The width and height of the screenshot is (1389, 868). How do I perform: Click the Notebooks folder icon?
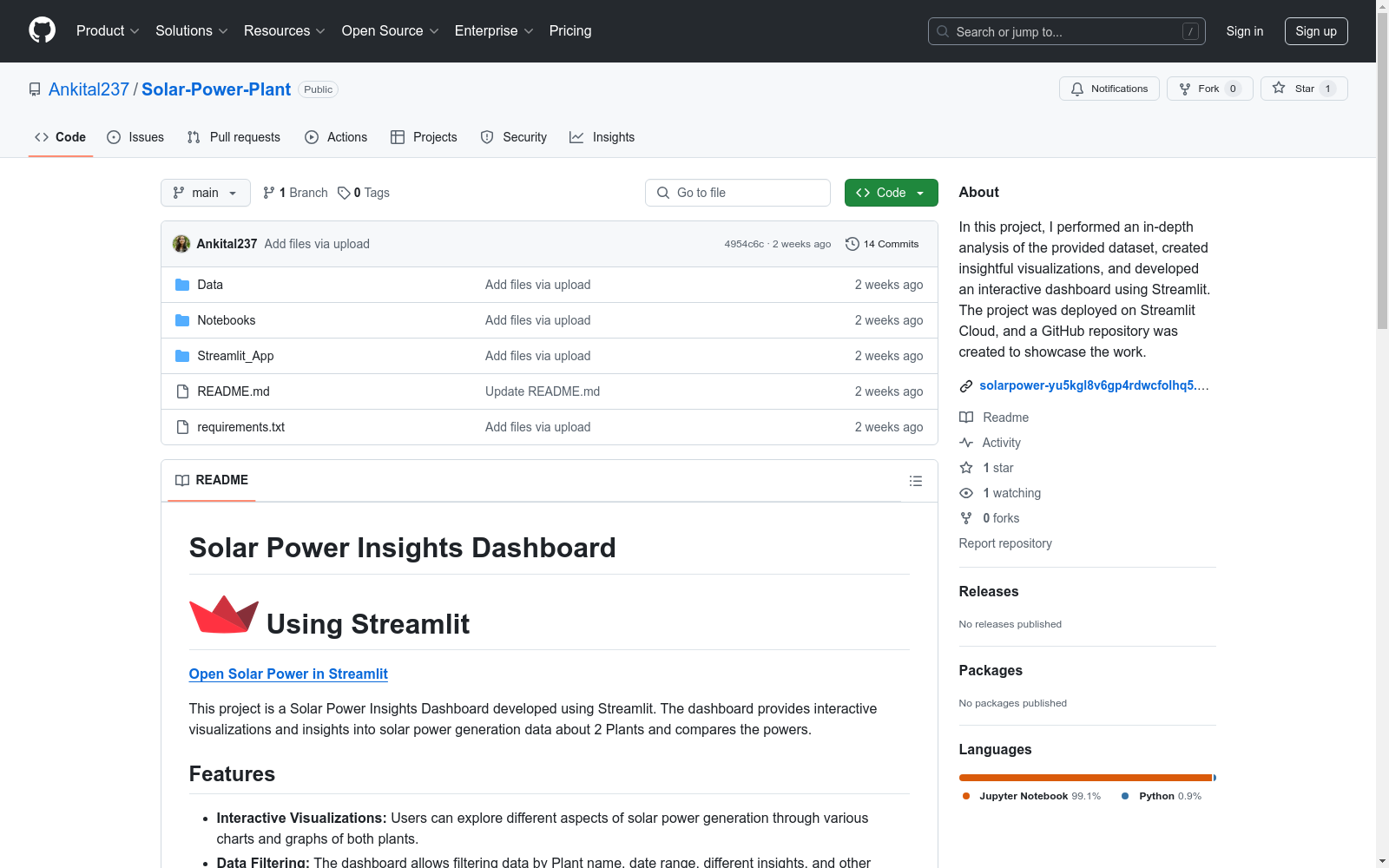pos(182,320)
